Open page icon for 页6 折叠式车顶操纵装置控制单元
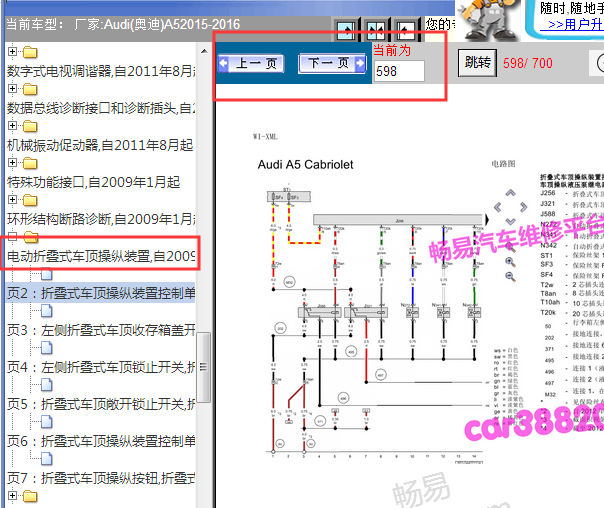 (47, 422)
